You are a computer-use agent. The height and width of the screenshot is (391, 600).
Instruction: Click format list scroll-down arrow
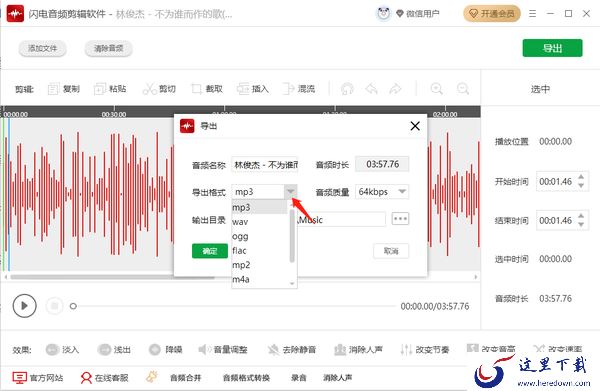pyautogui.click(x=292, y=284)
